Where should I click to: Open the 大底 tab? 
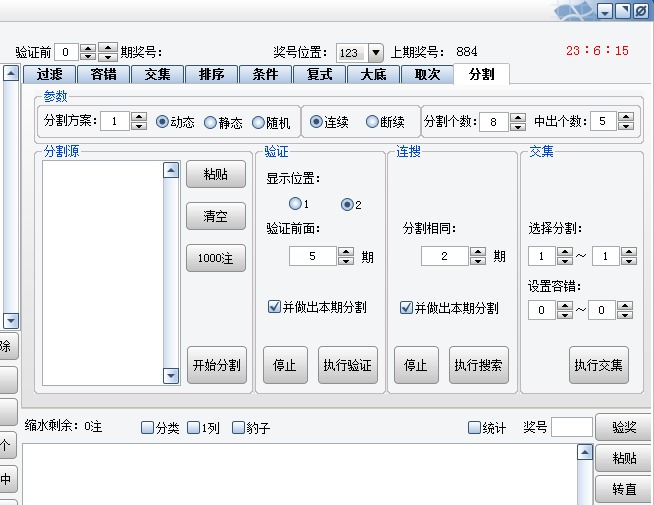tap(373, 74)
